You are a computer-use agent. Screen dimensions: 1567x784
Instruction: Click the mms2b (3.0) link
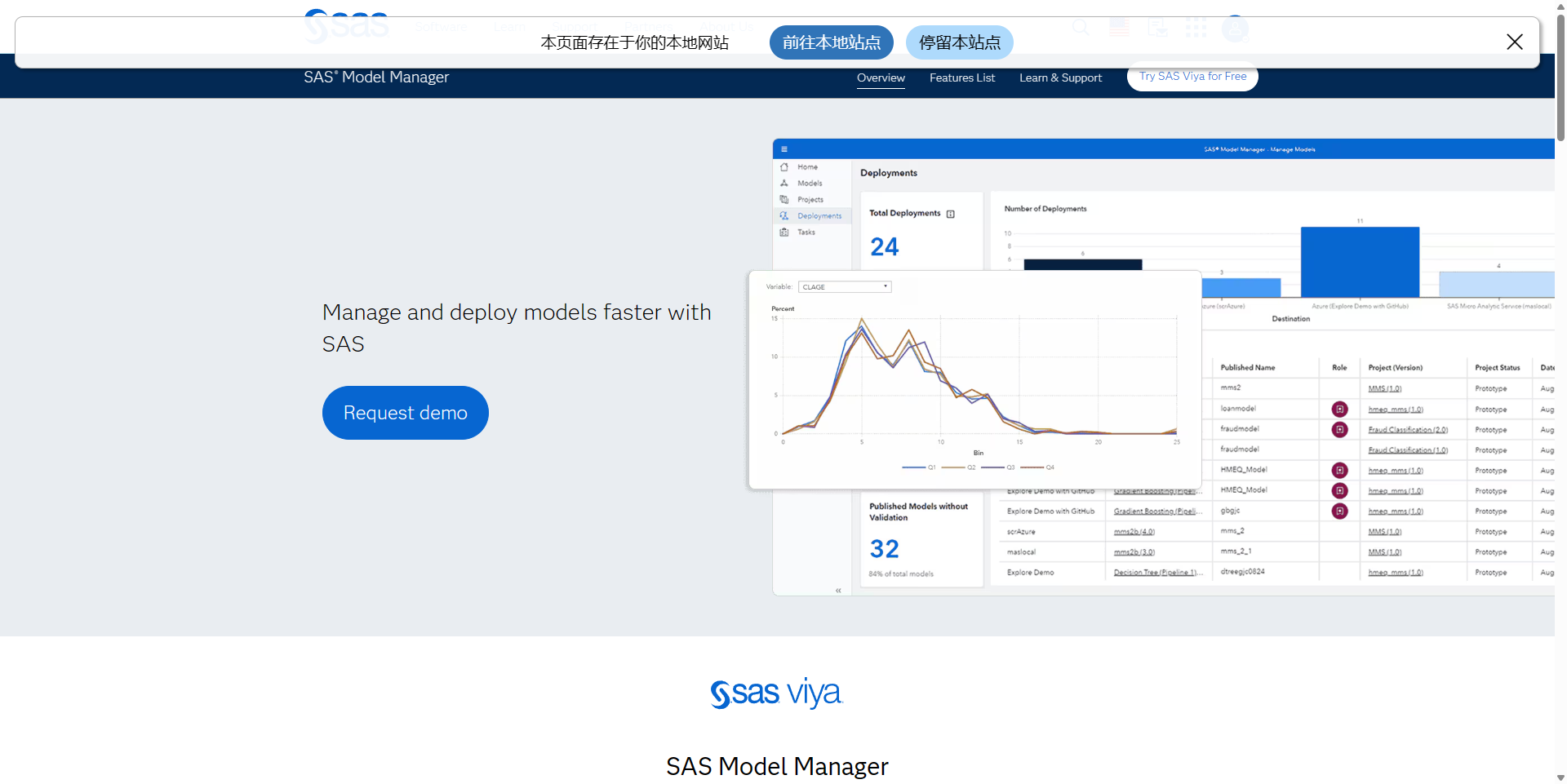[x=1134, y=552]
